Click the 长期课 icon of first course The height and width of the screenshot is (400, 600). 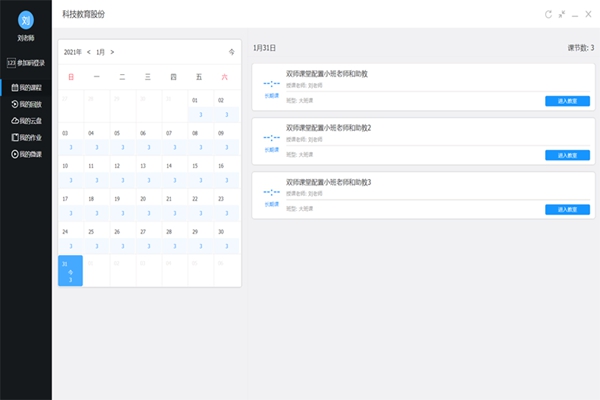(x=271, y=87)
